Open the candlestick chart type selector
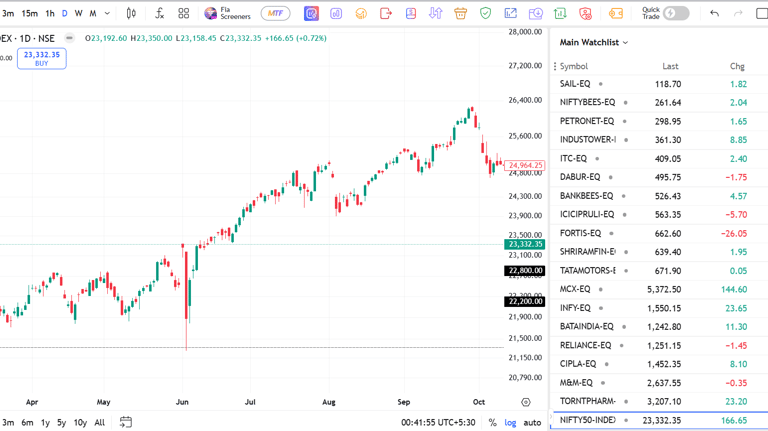This screenshot has width=768, height=431. [131, 14]
